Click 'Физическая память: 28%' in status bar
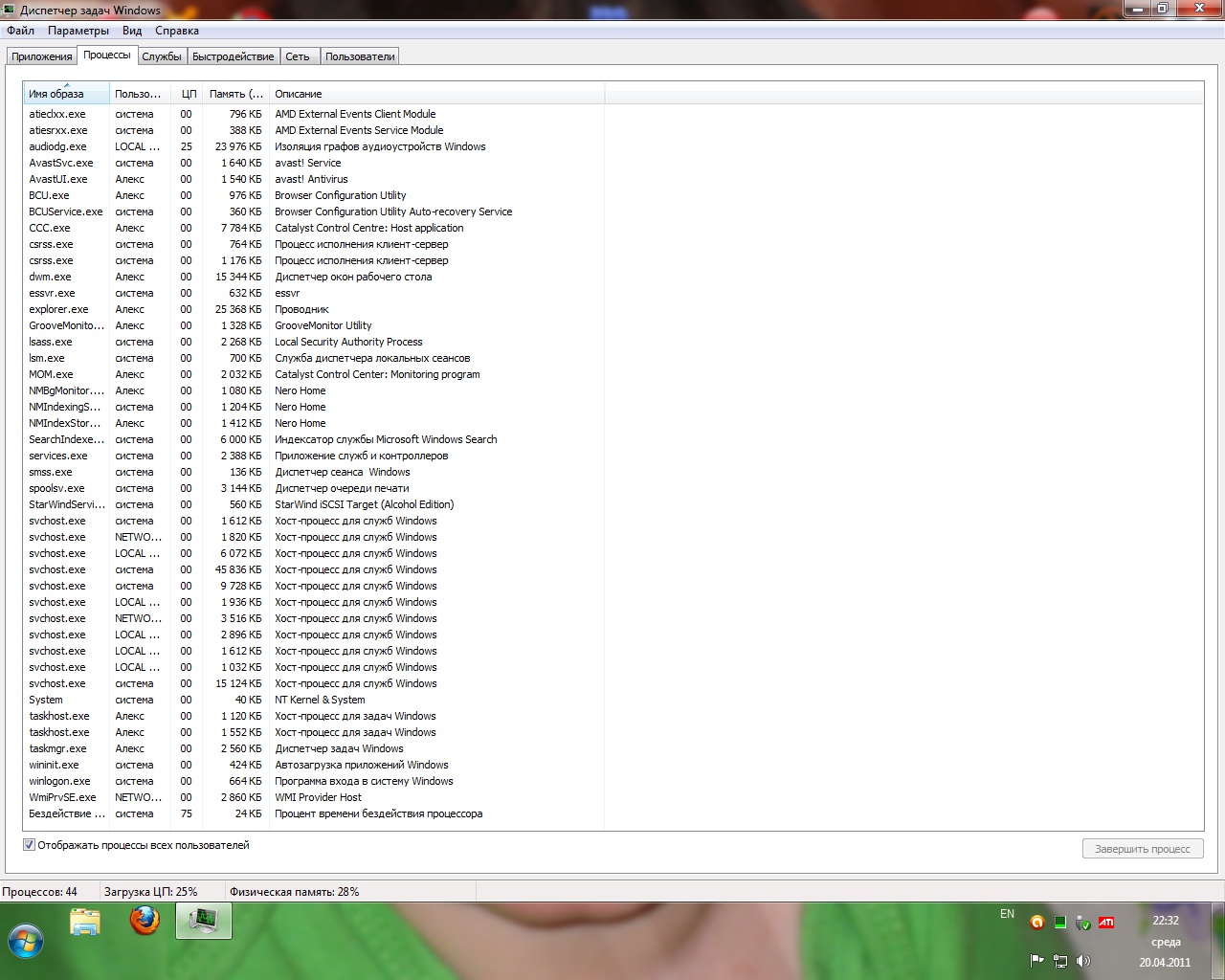The height and width of the screenshot is (980, 1225). [295, 891]
